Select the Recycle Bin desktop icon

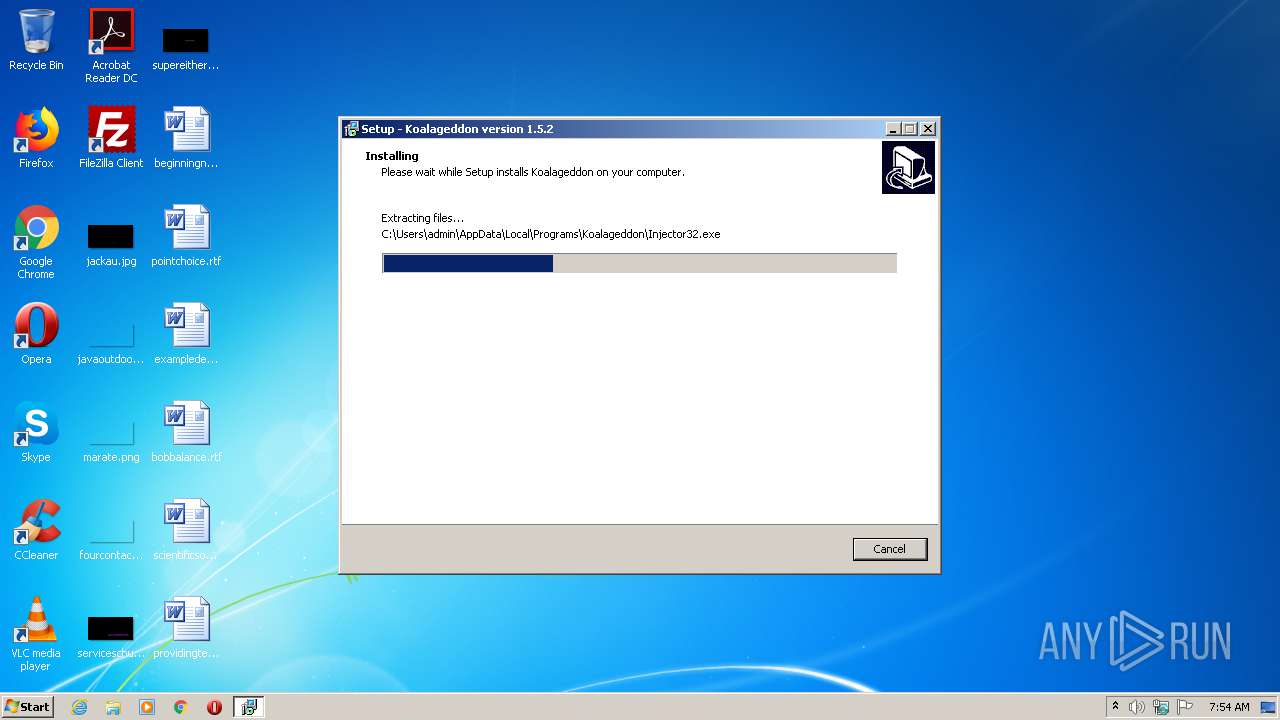pos(36,41)
